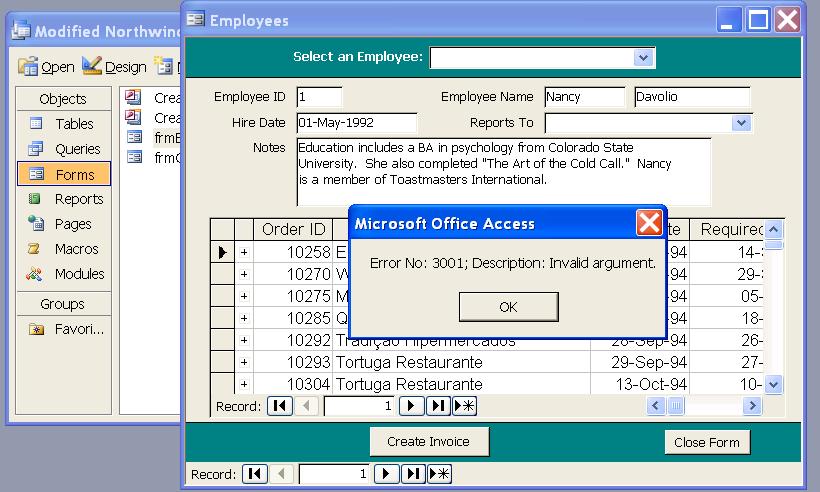This screenshot has height=492, width=820.
Task: Select Forms in the Objects pane
Action: point(64,174)
